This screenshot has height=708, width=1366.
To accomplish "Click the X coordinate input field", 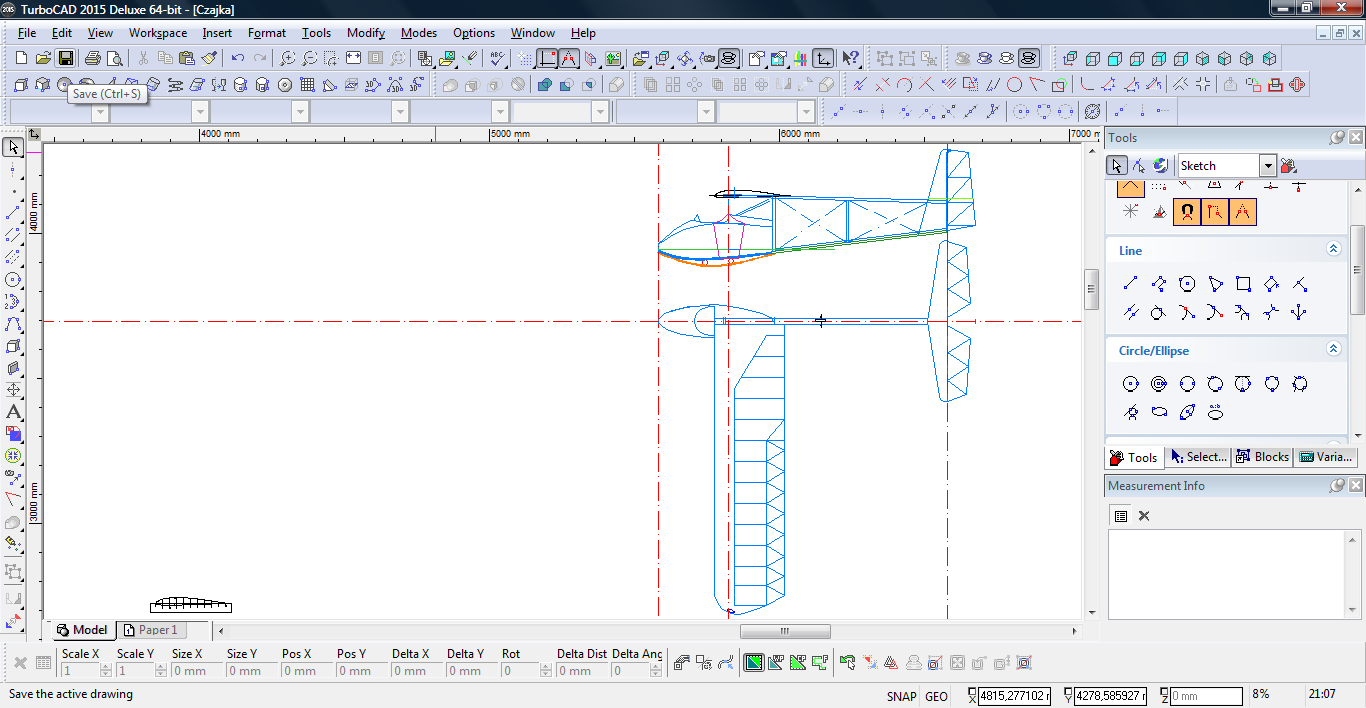I will [1013, 696].
